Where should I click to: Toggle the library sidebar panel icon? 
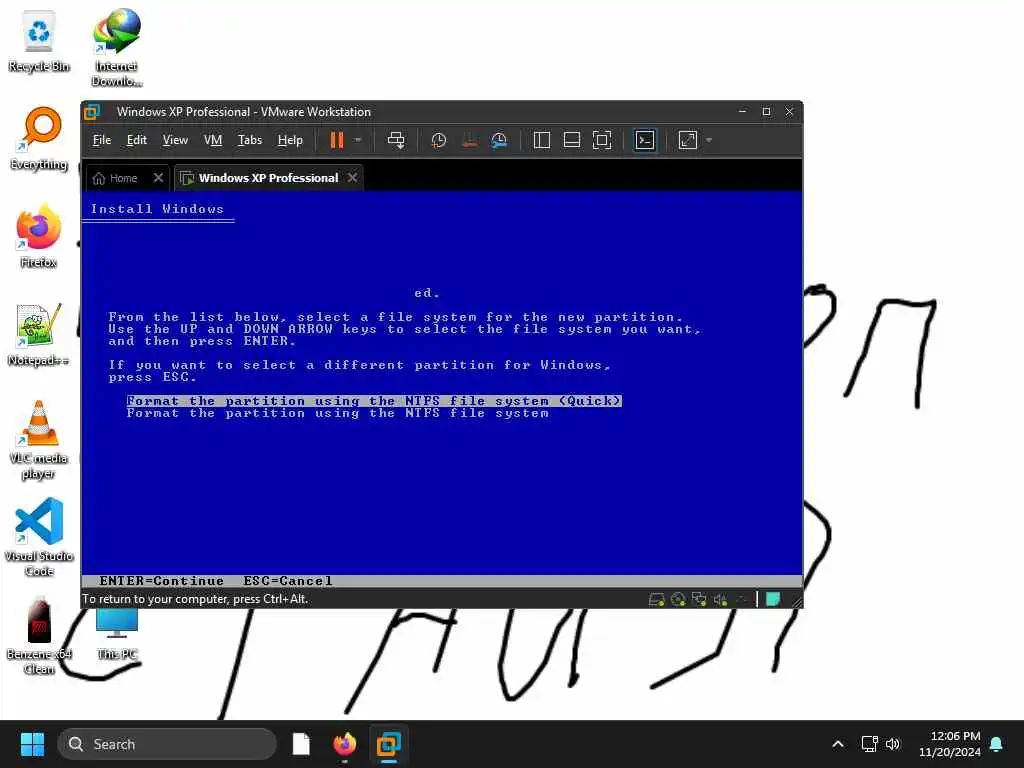click(541, 140)
